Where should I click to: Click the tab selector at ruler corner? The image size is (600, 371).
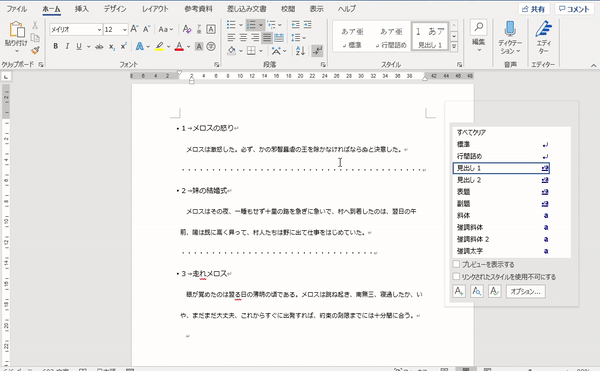[x=6, y=77]
